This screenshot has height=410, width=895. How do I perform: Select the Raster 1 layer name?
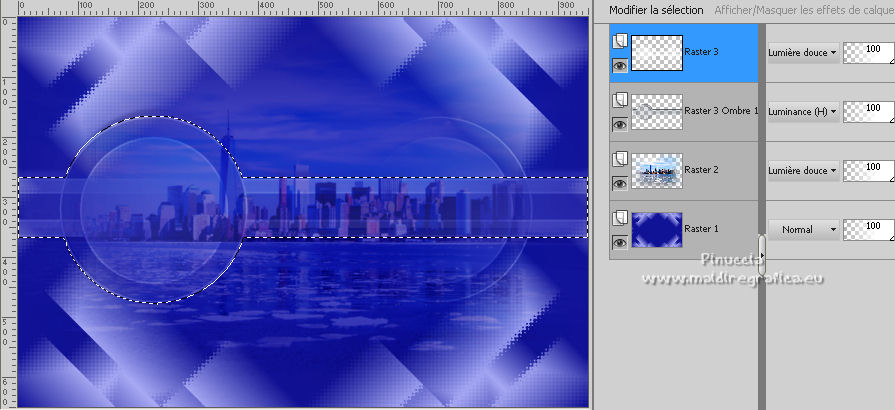701,228
